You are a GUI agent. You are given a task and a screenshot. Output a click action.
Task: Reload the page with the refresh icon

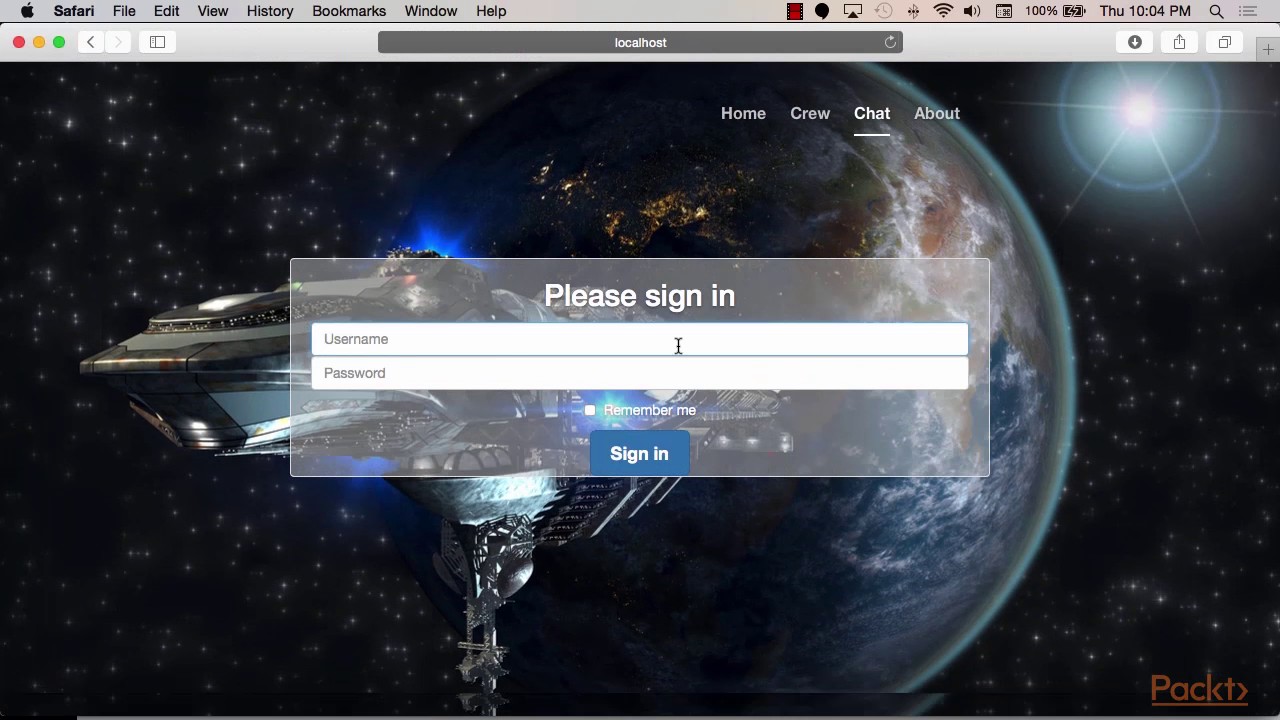tap(889, 42)
